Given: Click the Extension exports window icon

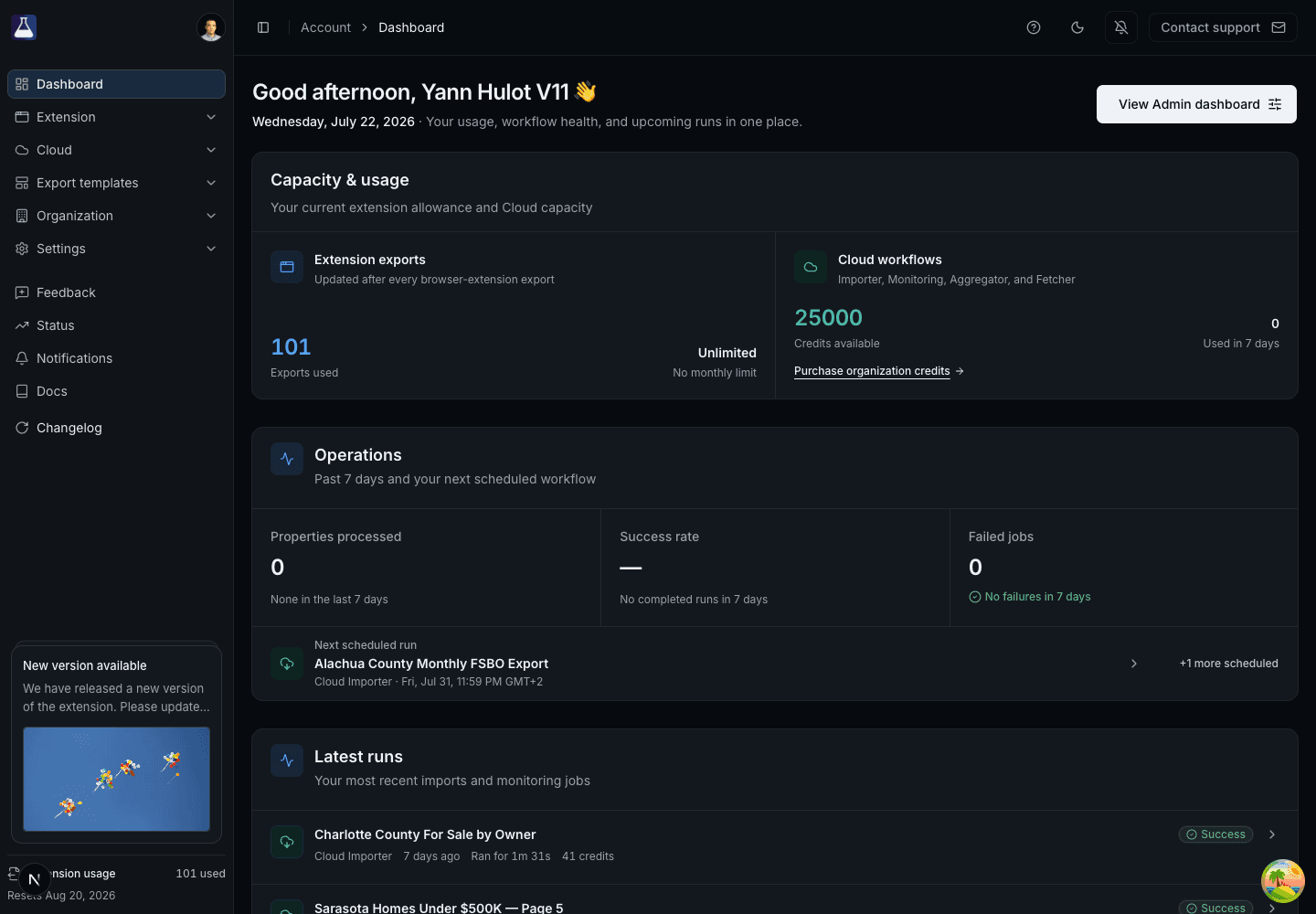Looking at the screenshot, I should 287,267.
